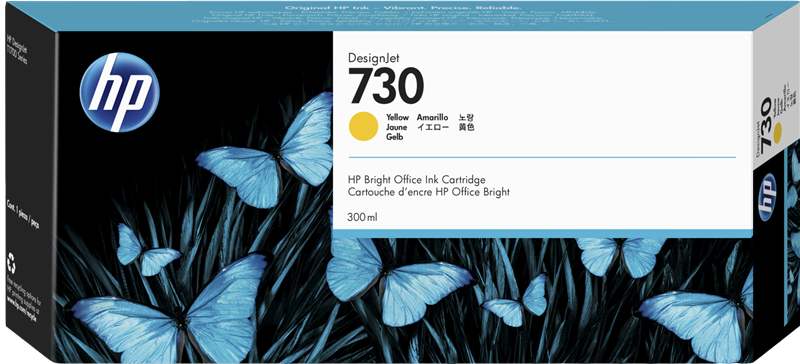Image resolution: width=800 pixels, height=364 pixels.
Task: Click the HP logo on the right side panel
Action: [x=767, y=197]
